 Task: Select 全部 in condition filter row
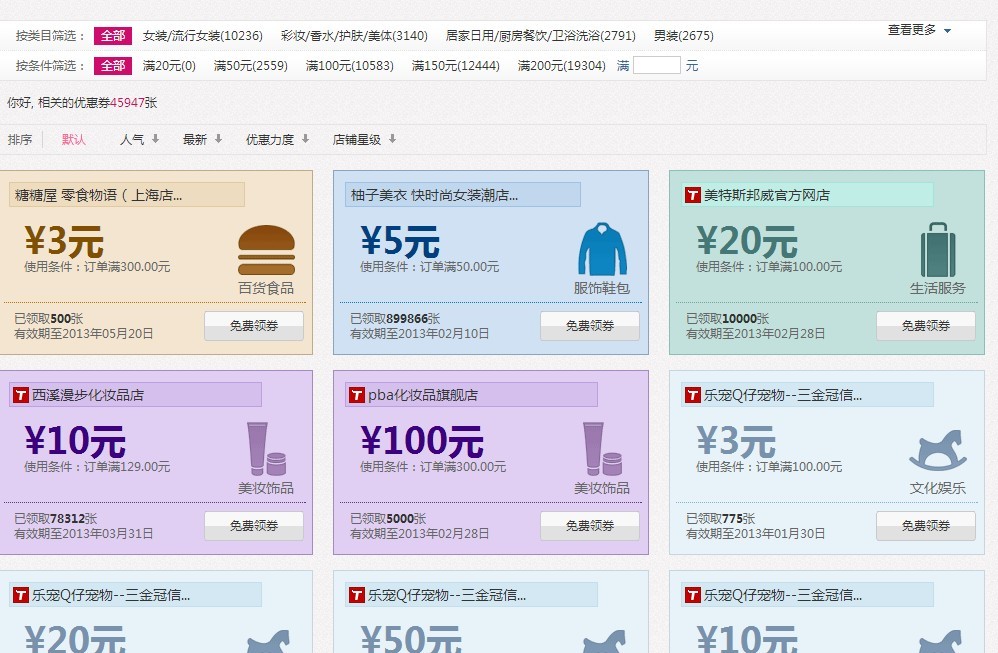(x=113, y=66)
